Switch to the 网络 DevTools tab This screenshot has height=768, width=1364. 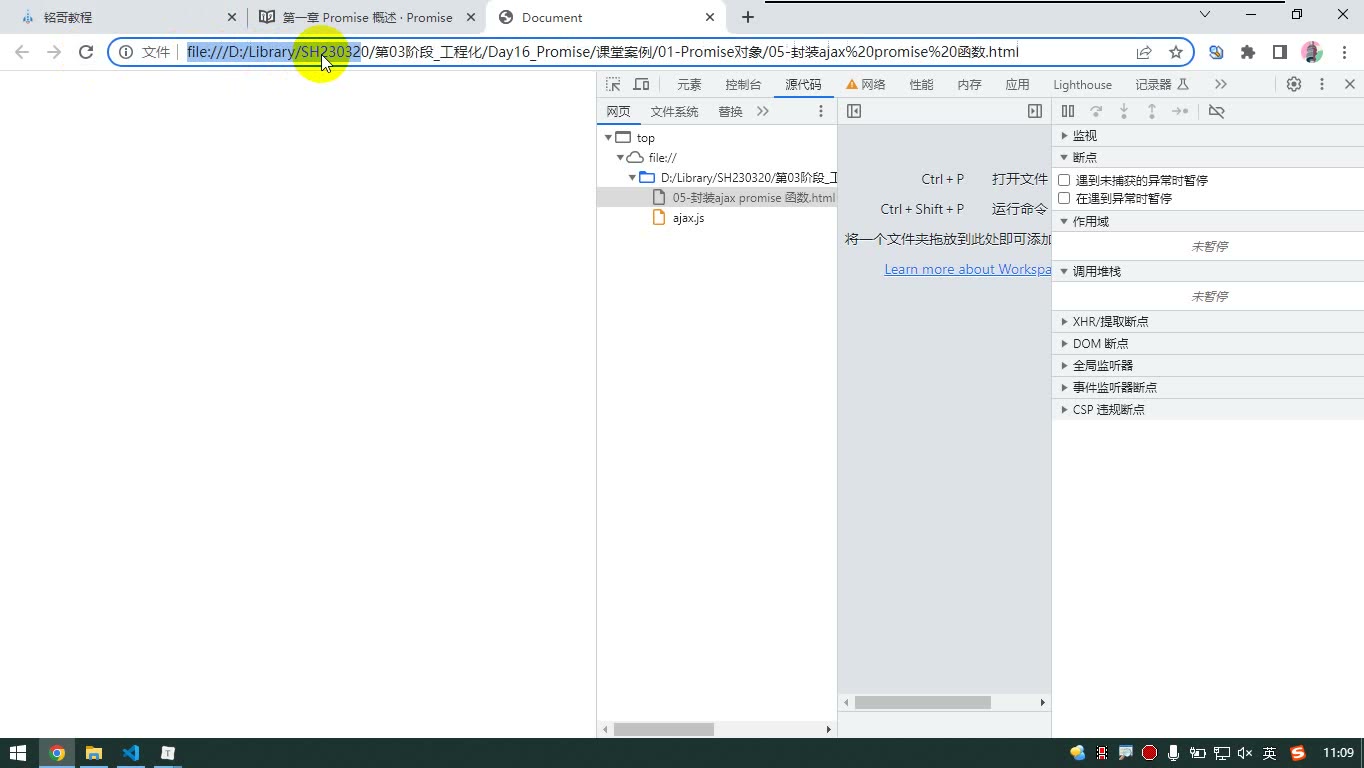coord(866,85)
